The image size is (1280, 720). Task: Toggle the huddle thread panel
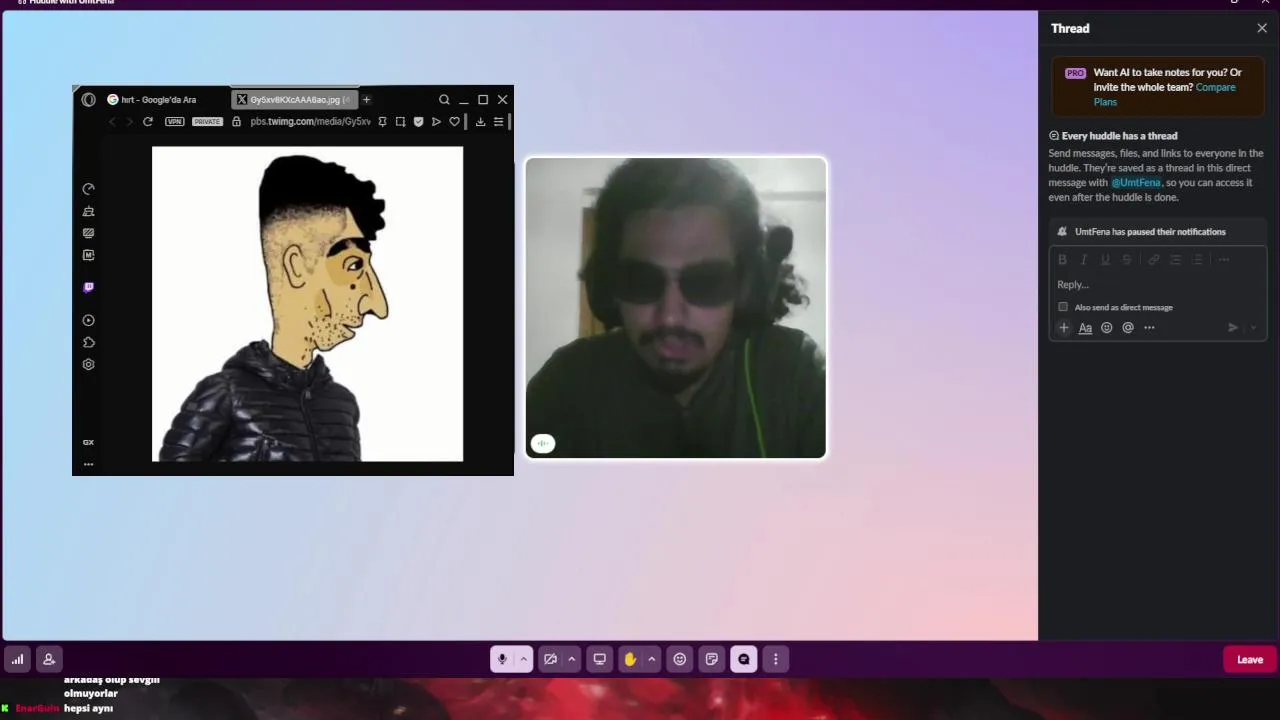click(x=744, y=659)
